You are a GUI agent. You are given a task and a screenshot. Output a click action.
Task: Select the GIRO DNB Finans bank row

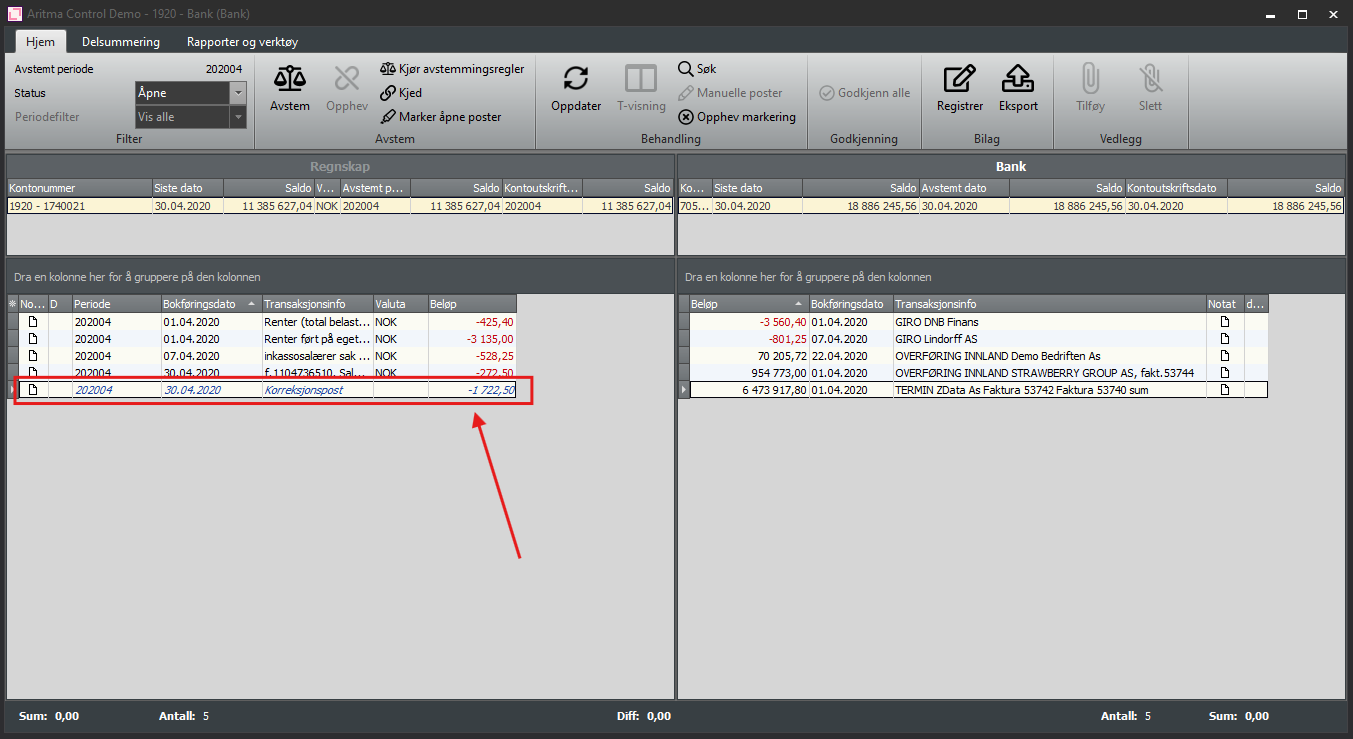tap(1000, 322)
